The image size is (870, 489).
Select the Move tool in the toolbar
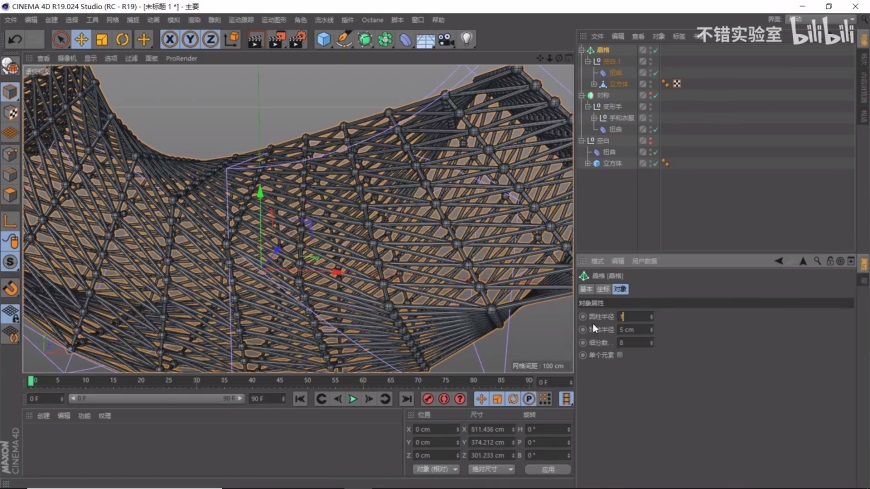click(x=81, y=39)
